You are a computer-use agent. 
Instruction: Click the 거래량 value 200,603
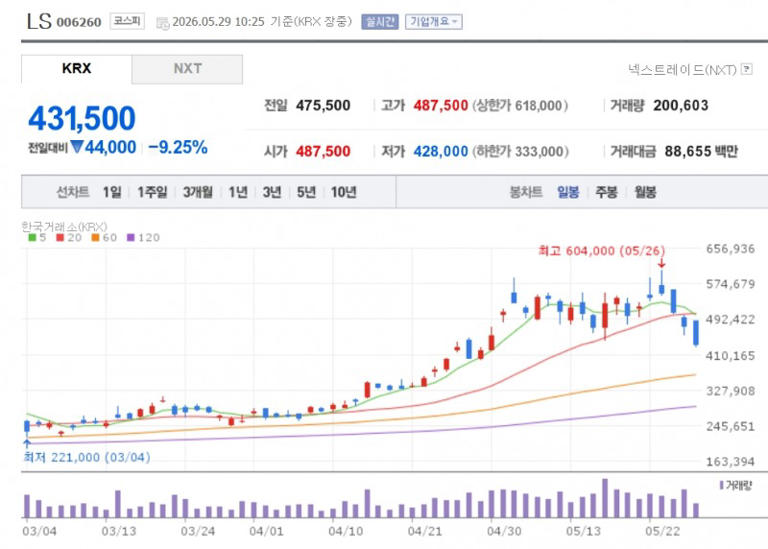tap(681, 105)
